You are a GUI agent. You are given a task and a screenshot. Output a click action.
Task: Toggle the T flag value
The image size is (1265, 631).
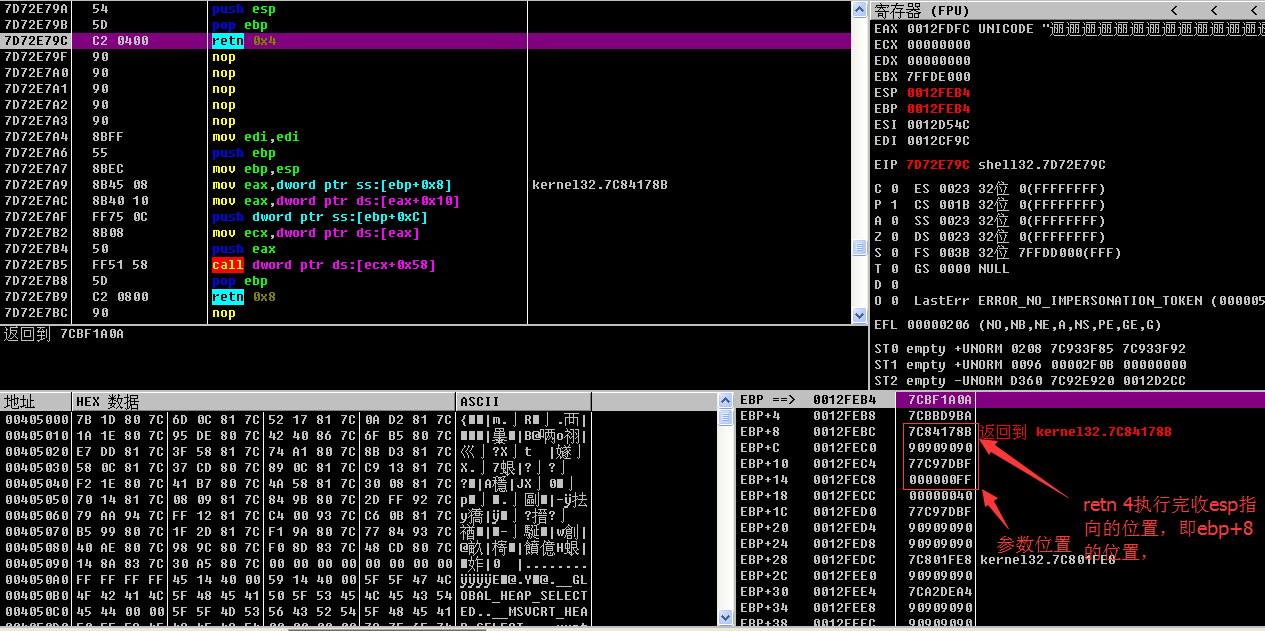[890, 269]
